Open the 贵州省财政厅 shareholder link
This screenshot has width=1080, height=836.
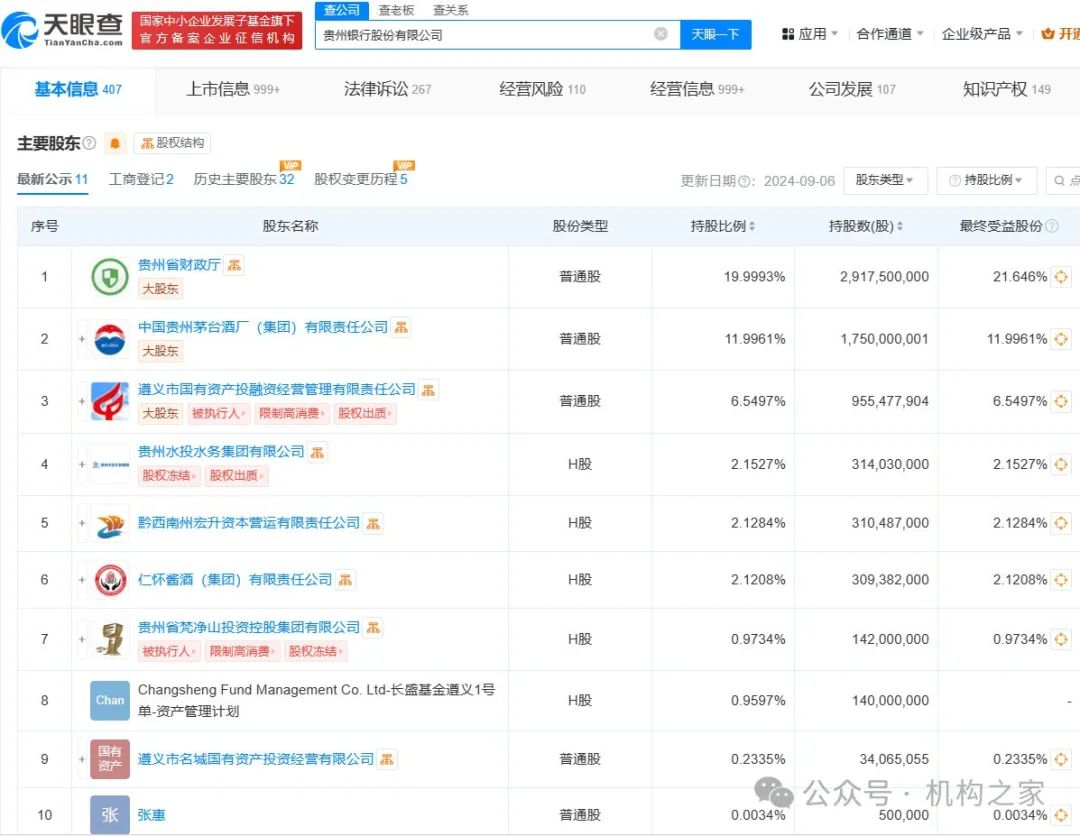(x=179, y=264)
